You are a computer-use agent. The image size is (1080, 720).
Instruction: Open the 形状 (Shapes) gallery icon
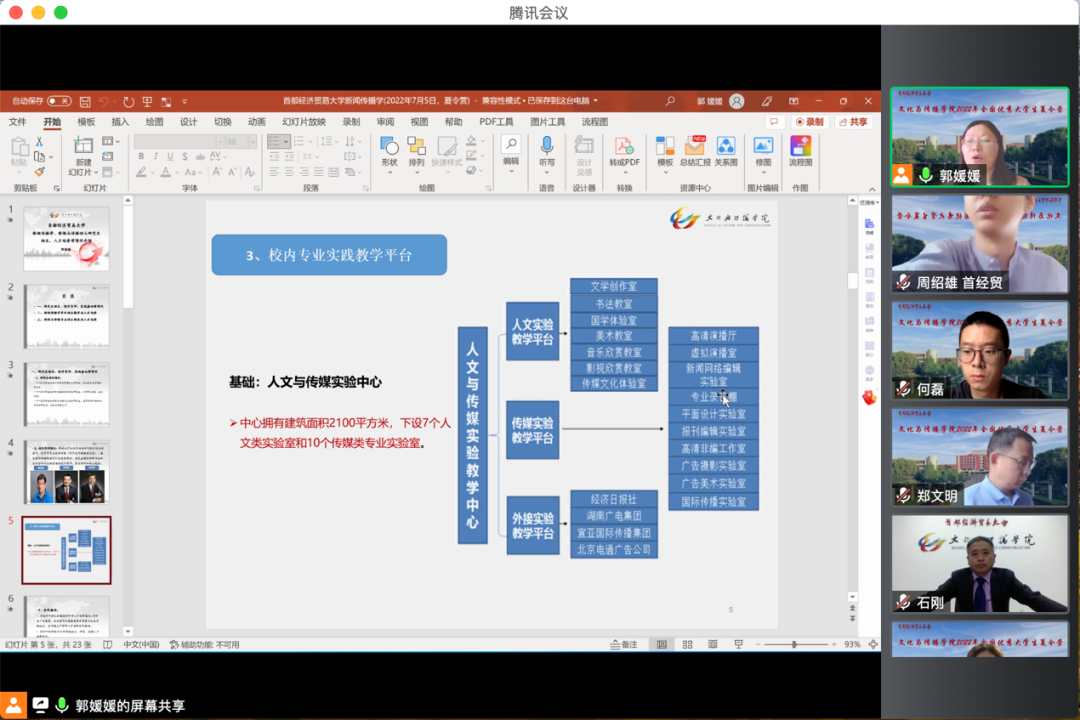(x=389, y=148)
